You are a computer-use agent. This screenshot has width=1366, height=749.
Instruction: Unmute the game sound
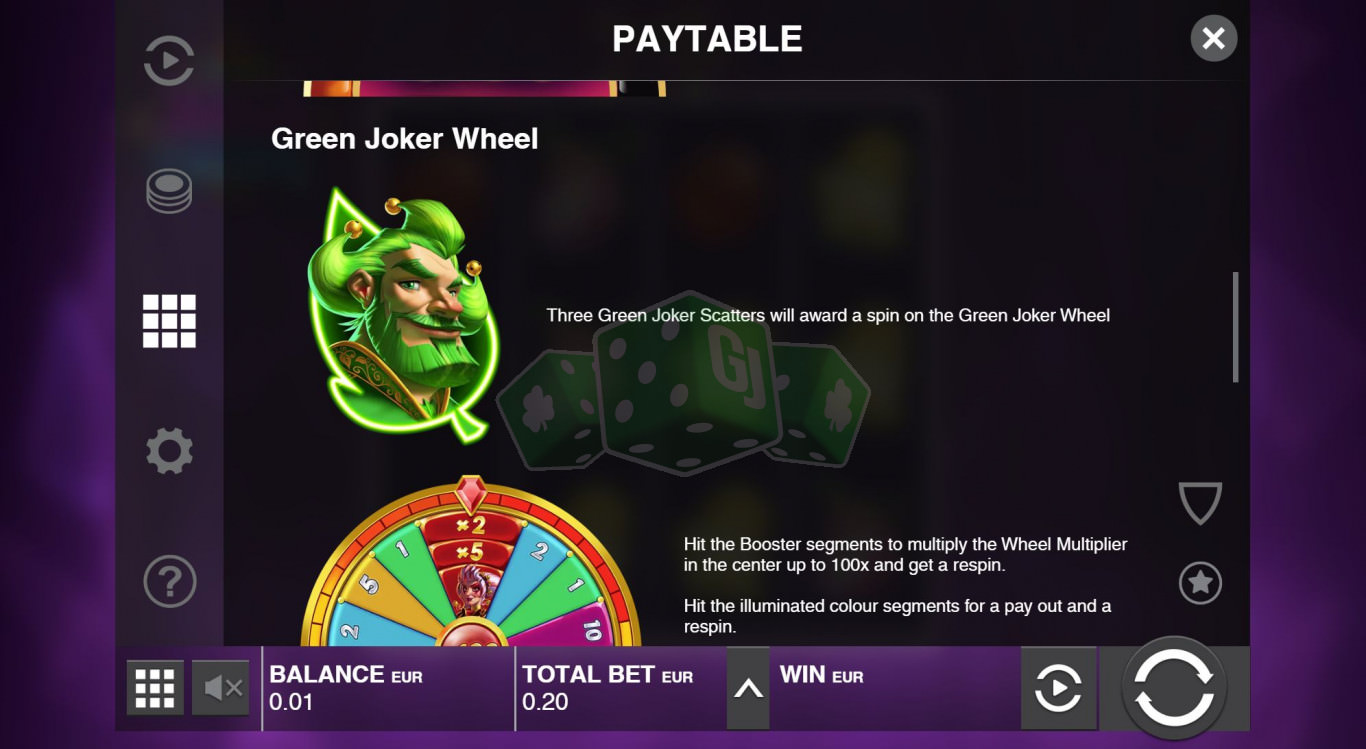221,688
